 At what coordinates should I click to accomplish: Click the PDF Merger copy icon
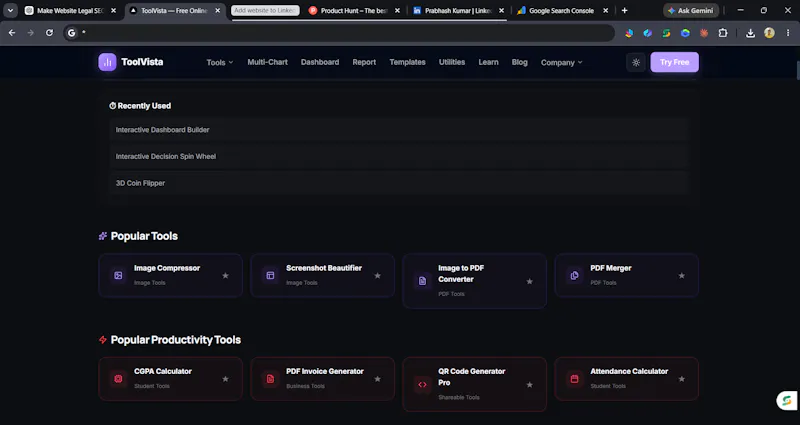pos(574,276)
